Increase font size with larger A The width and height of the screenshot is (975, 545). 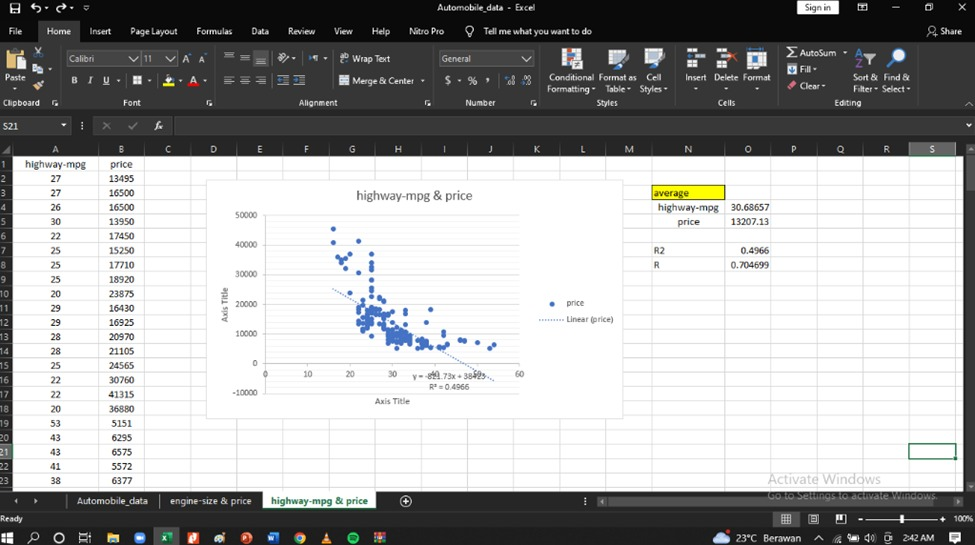point(187,58)
